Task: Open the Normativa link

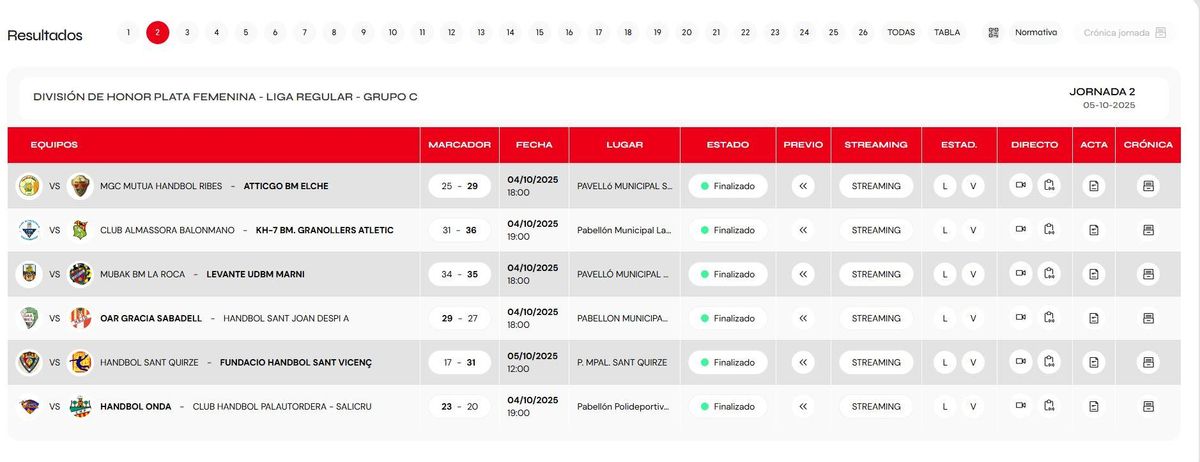Action: [x=1035, y=32]
